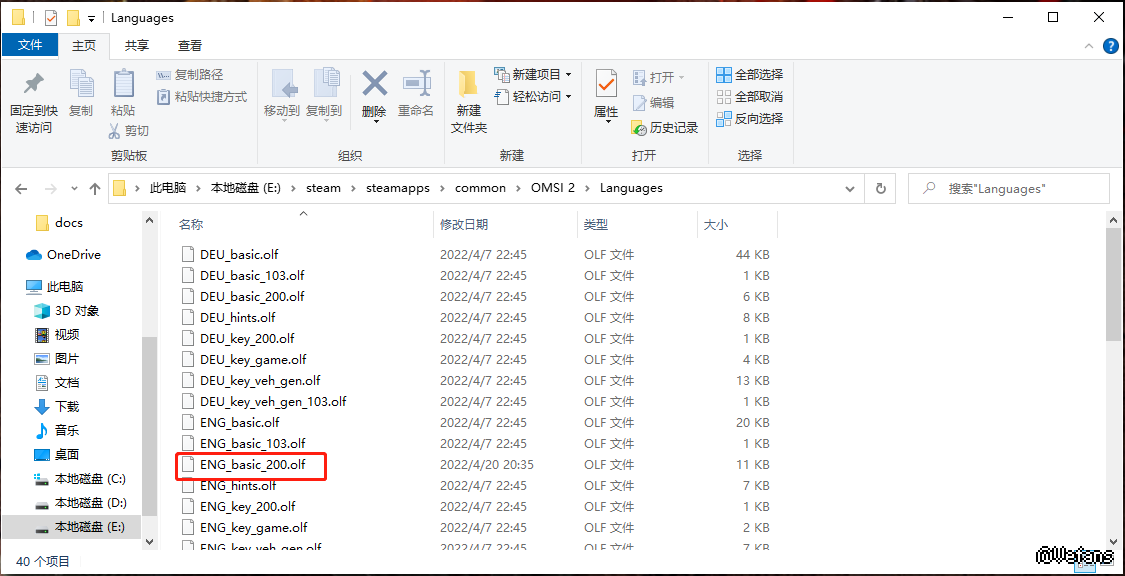The image size is (1125, 576).
Task: Select the ENG_hints.olf file
Action: tap(228, 486)
